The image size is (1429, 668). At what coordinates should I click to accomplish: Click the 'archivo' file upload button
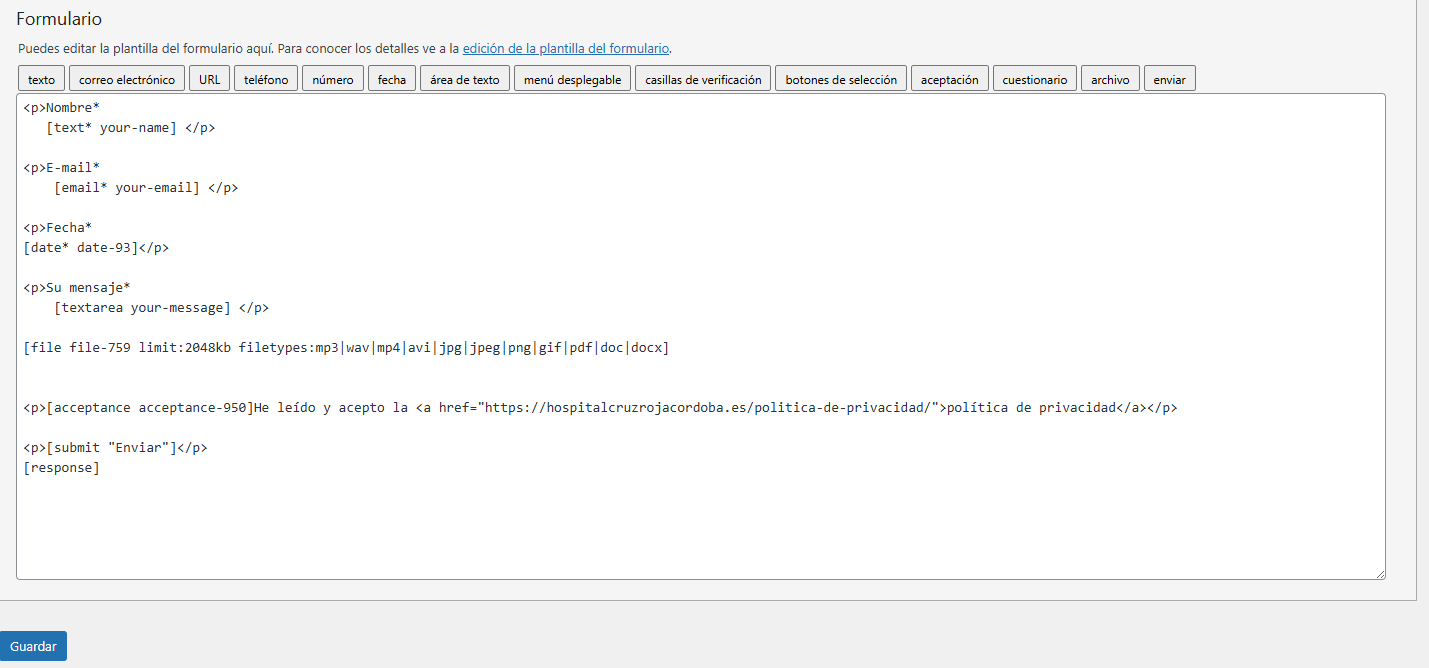pyautogui.click(x=1110, y=79)
